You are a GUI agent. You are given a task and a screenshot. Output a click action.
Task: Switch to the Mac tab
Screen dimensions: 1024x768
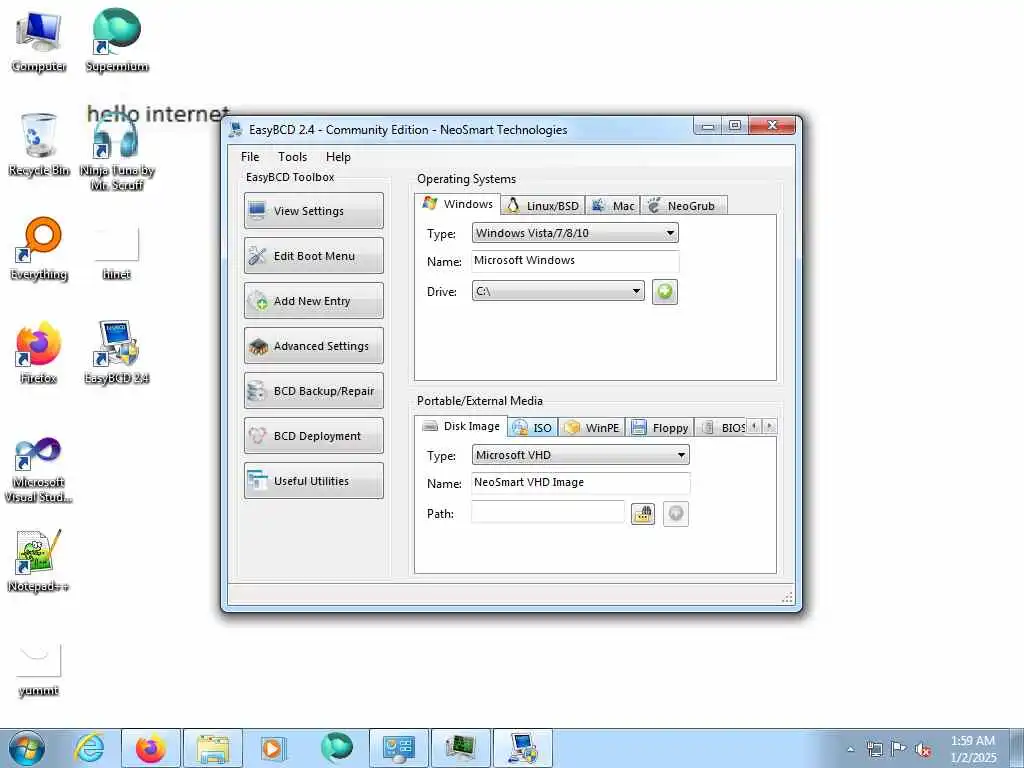(x=613, y=206)
